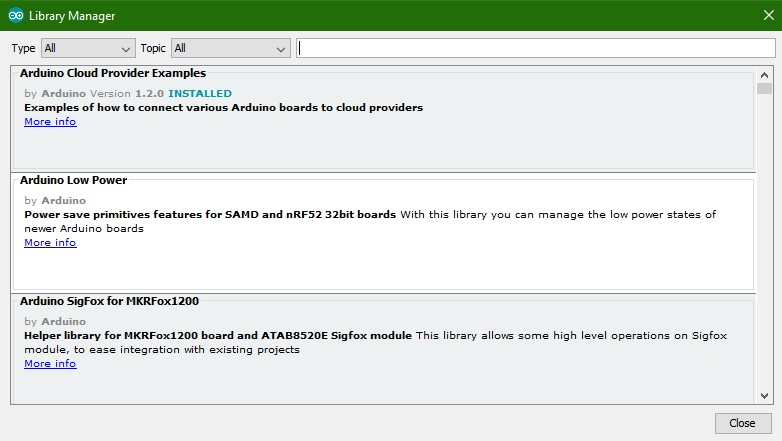Viewport: 782px width, 441px height.
Task: Click the Close button at the bottom
Action: [x=742, y=423]
